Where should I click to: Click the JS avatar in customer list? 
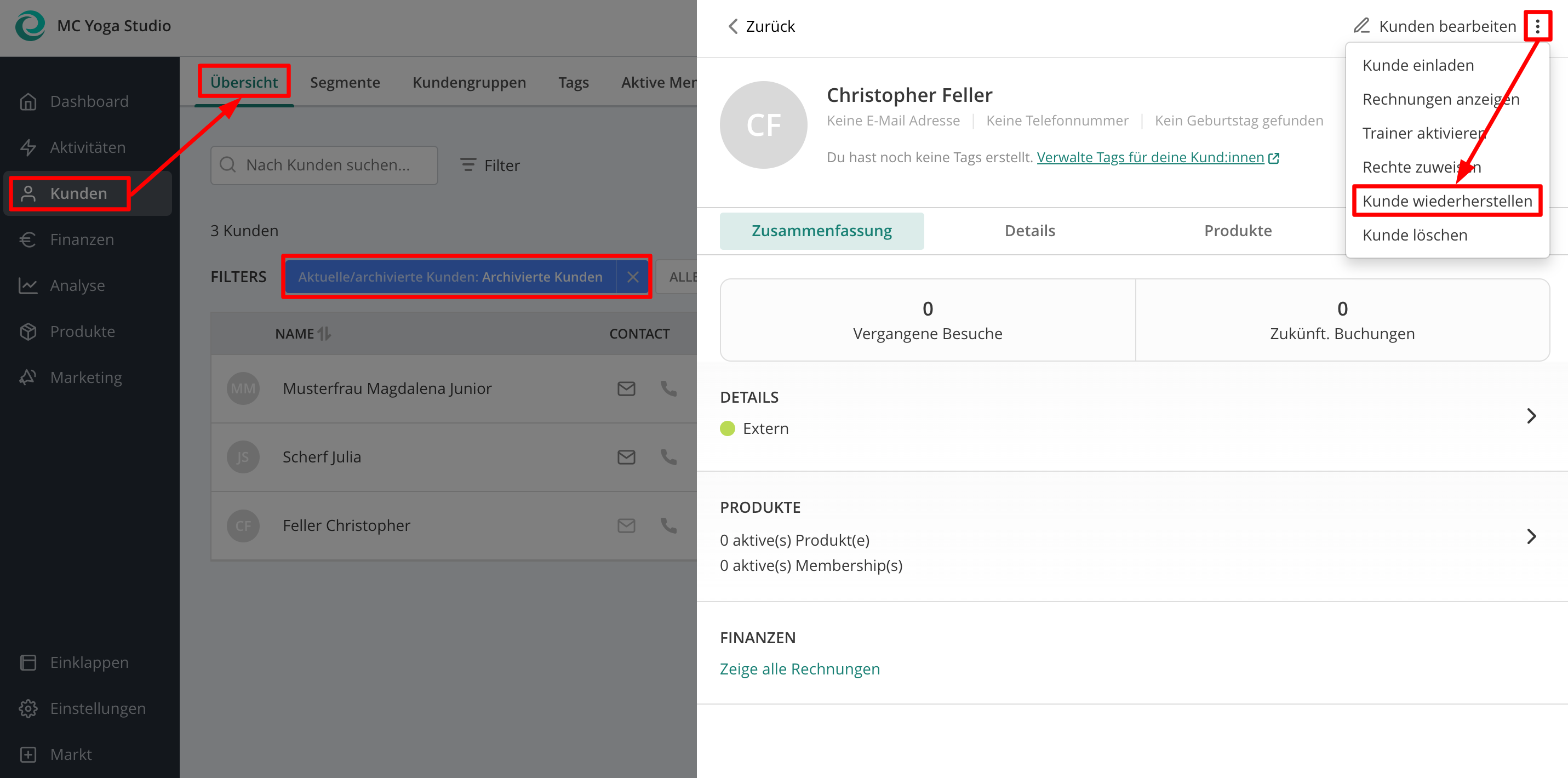pyautogui.click(x=243, y=457)
